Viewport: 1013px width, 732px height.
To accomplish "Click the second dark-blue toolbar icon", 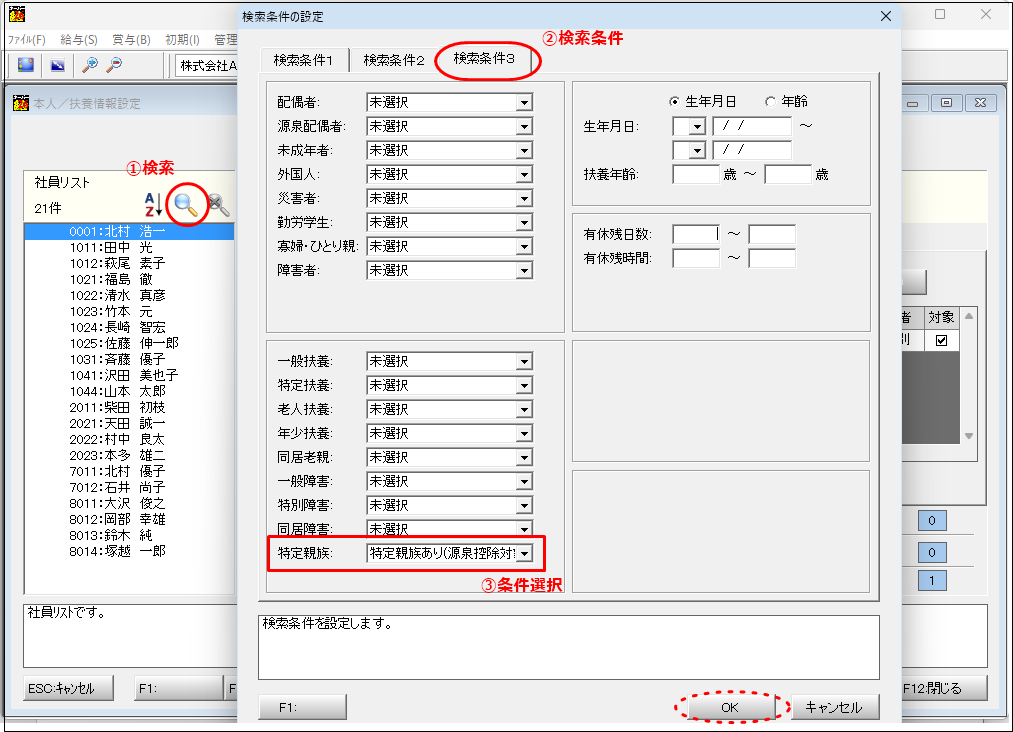I will [57, 65].
